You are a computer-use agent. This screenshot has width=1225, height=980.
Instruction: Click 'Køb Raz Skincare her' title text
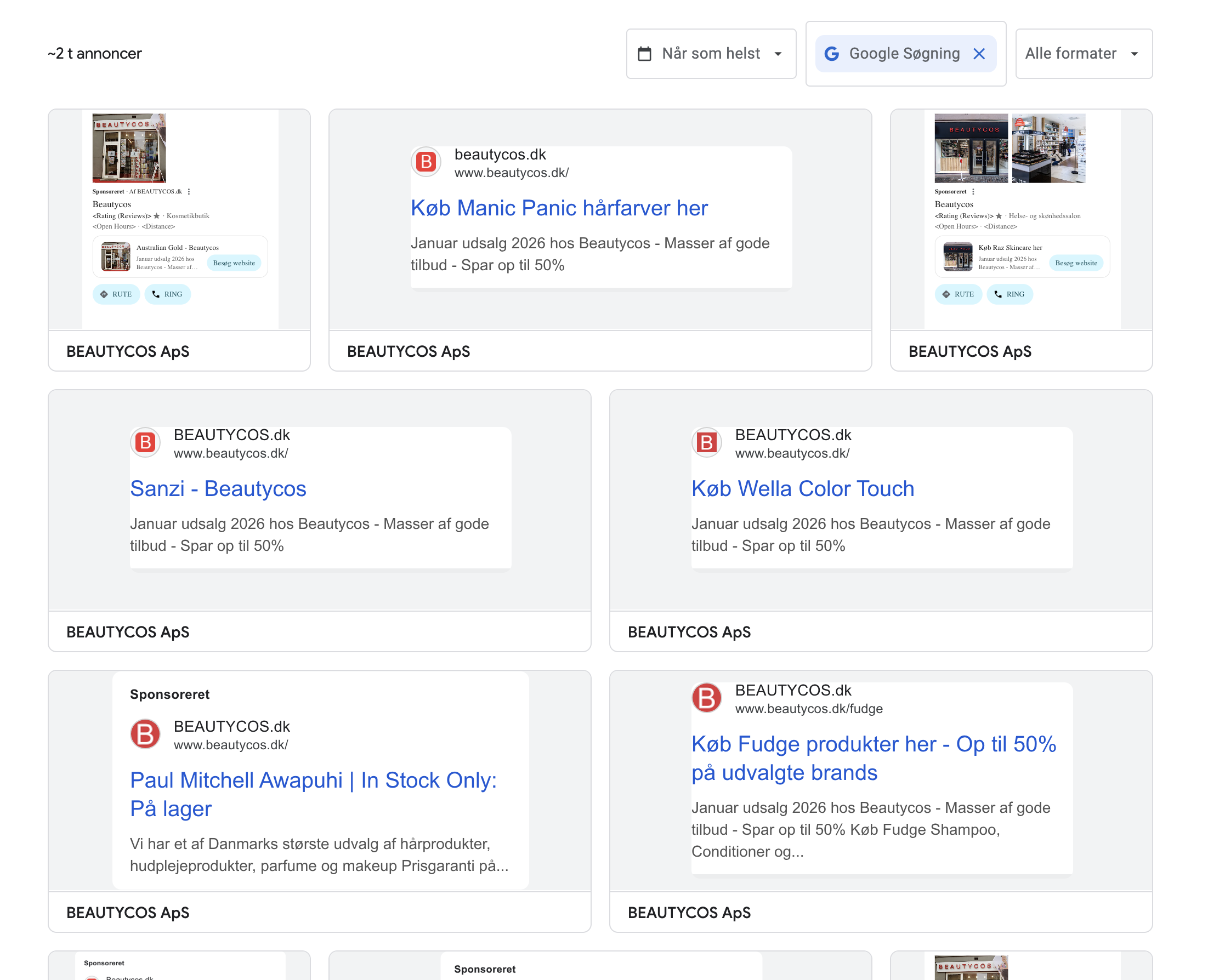pyautogui.click(x=1010, y=248)
